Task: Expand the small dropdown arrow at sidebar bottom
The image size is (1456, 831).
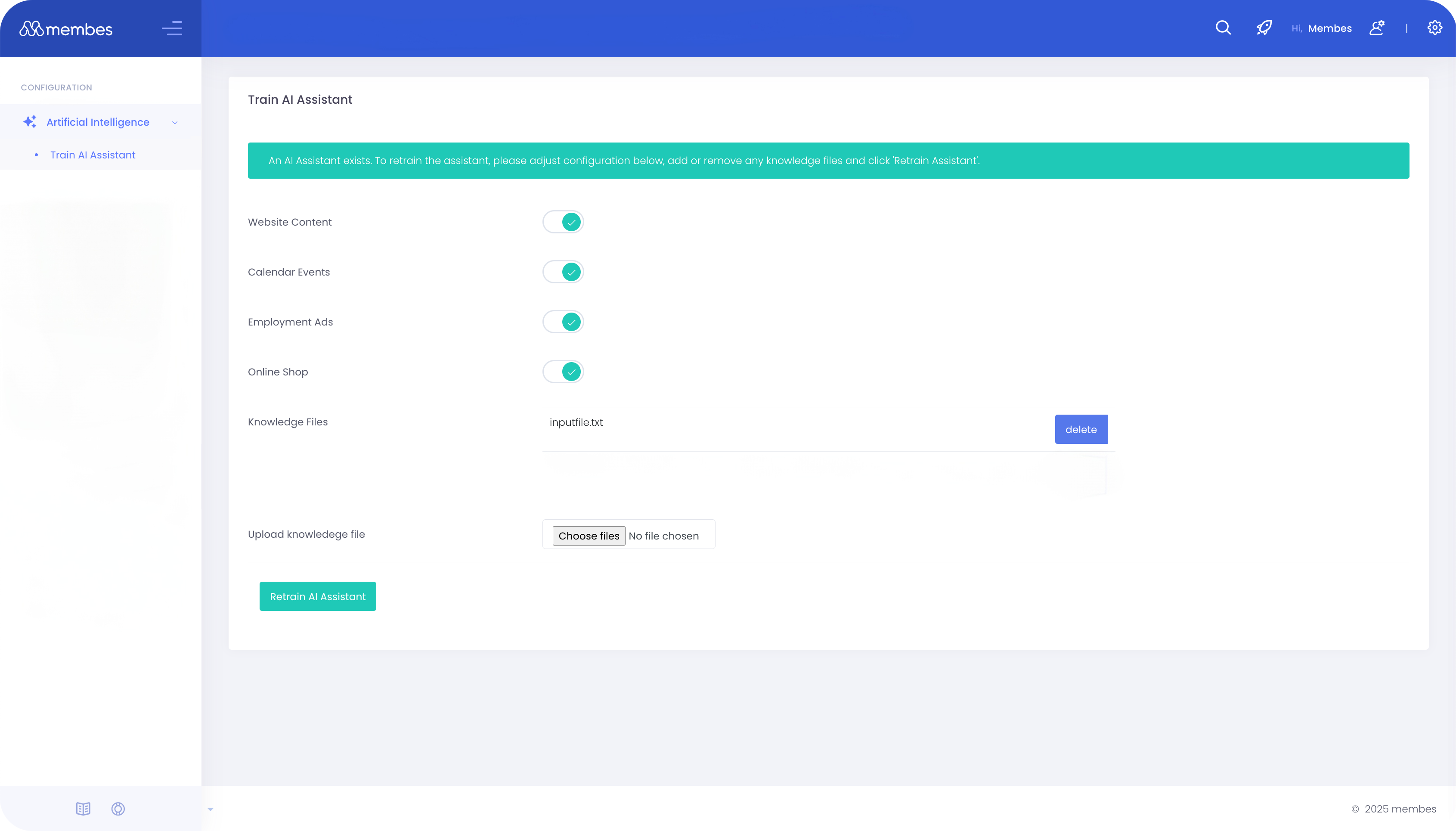Action: click(211, 809)
